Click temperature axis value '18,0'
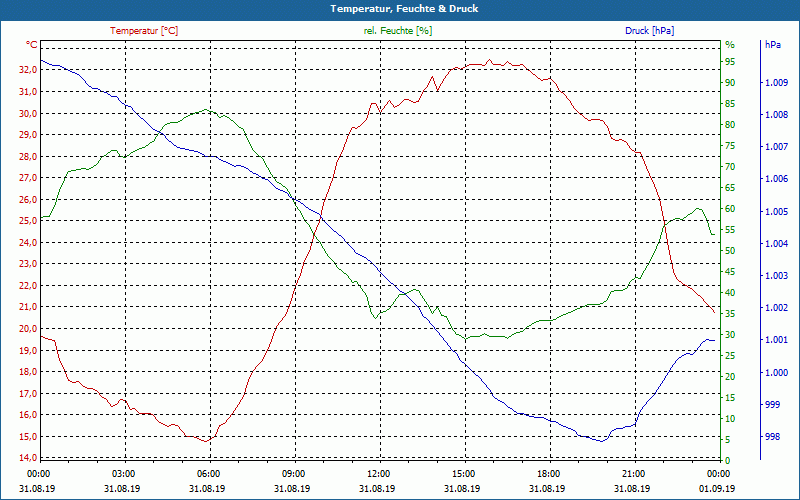 point(28,372)
